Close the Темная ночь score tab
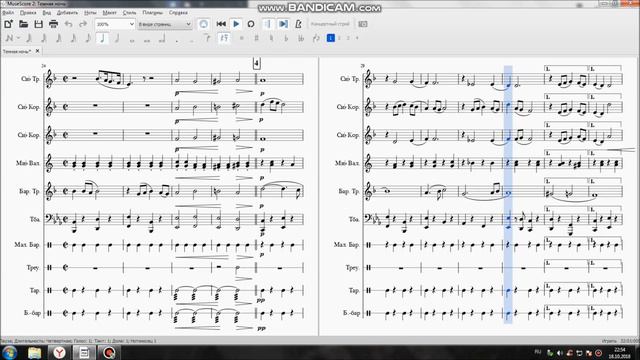Viewport: 640px width, 360px height. coord(38,51)
